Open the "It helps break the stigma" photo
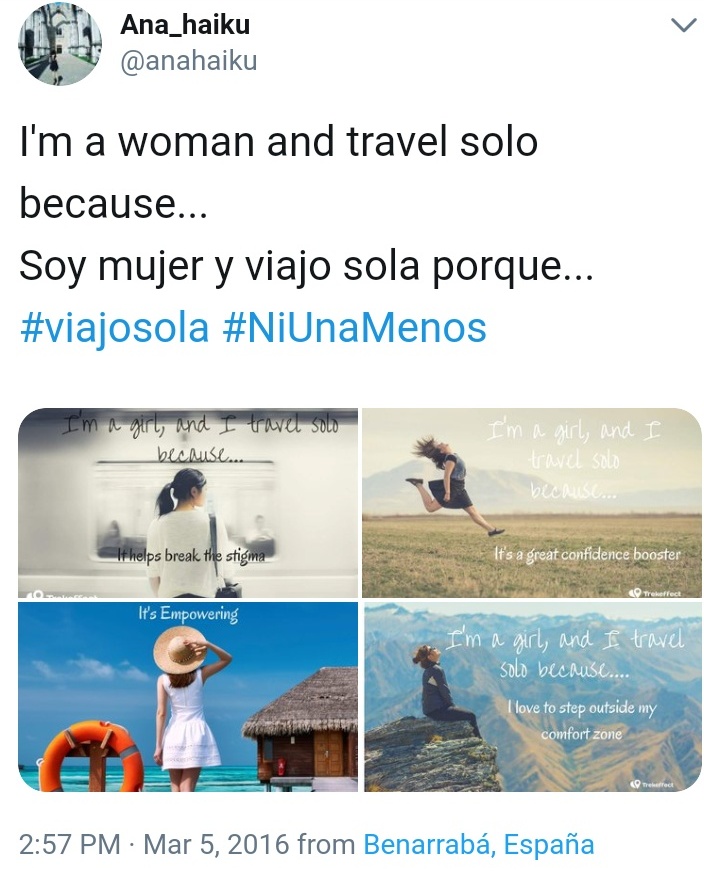704x871 pixels. [188, 503]
